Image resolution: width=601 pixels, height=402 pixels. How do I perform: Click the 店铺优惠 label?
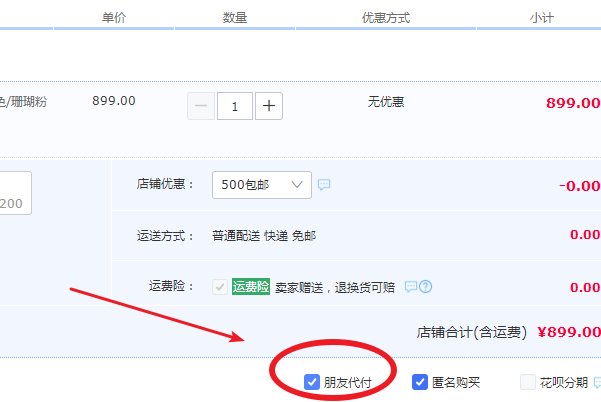coord(165,184)
